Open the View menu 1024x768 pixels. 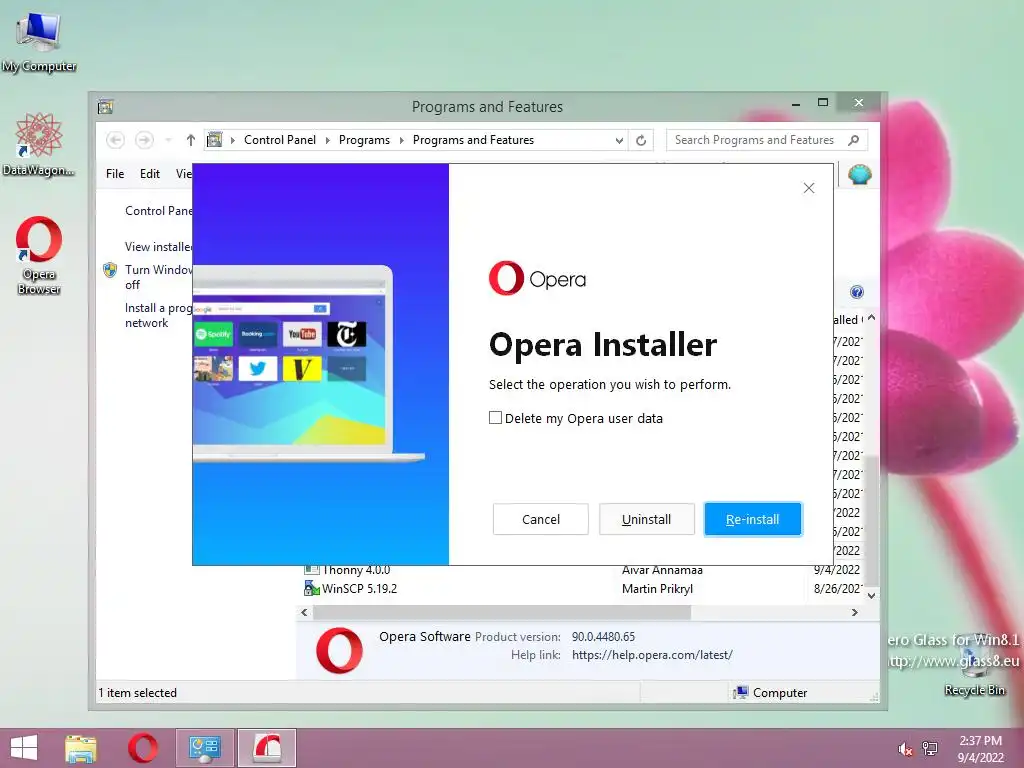click(x=184, y=174)
